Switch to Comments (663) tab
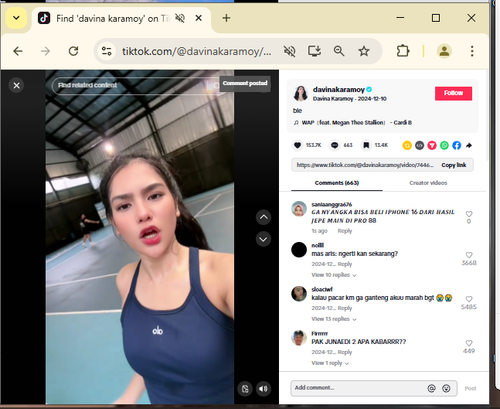This screenshot has height=409, width=500. tap(337, 183)
